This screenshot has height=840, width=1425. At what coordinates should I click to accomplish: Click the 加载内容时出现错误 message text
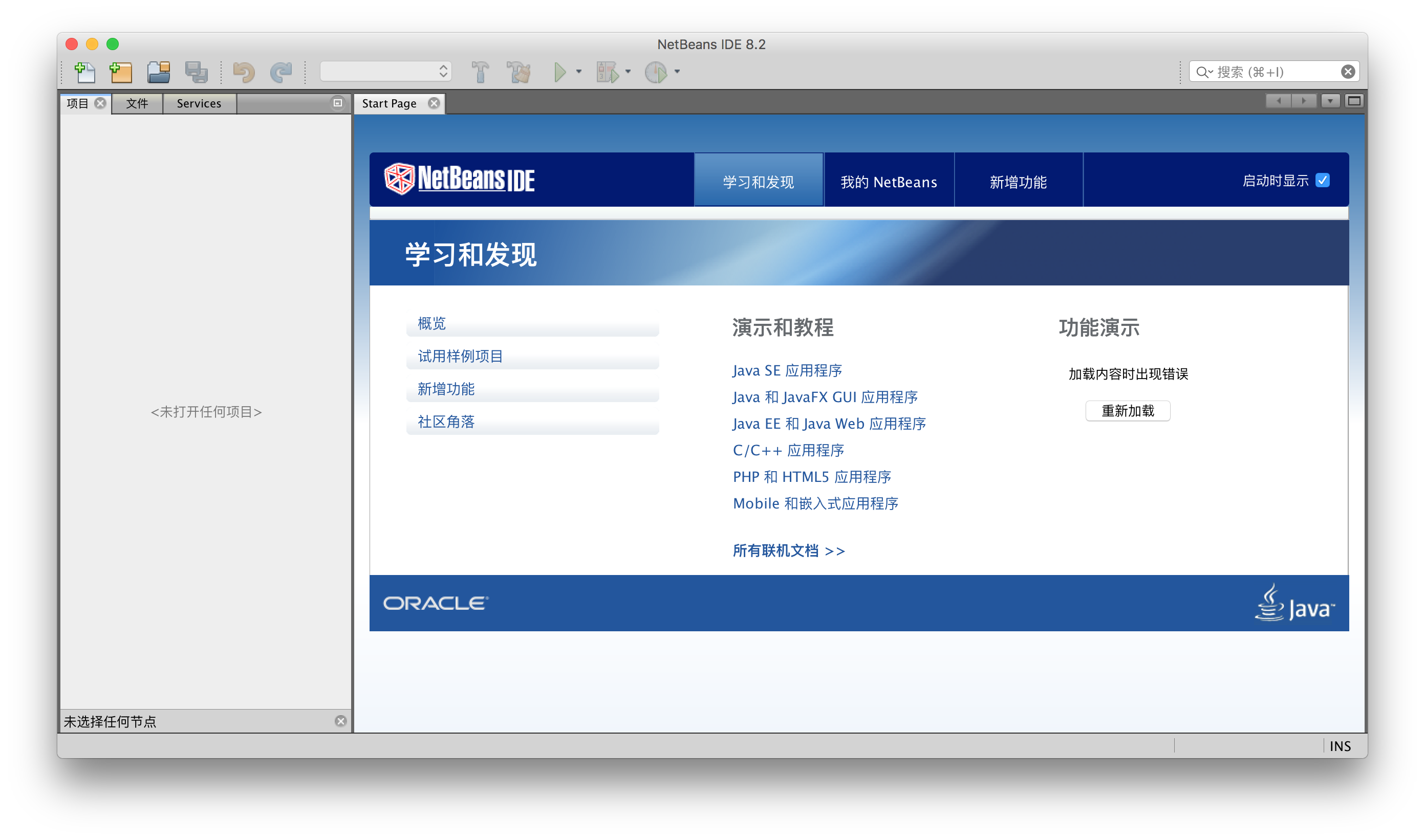[x=1128, y=374]
